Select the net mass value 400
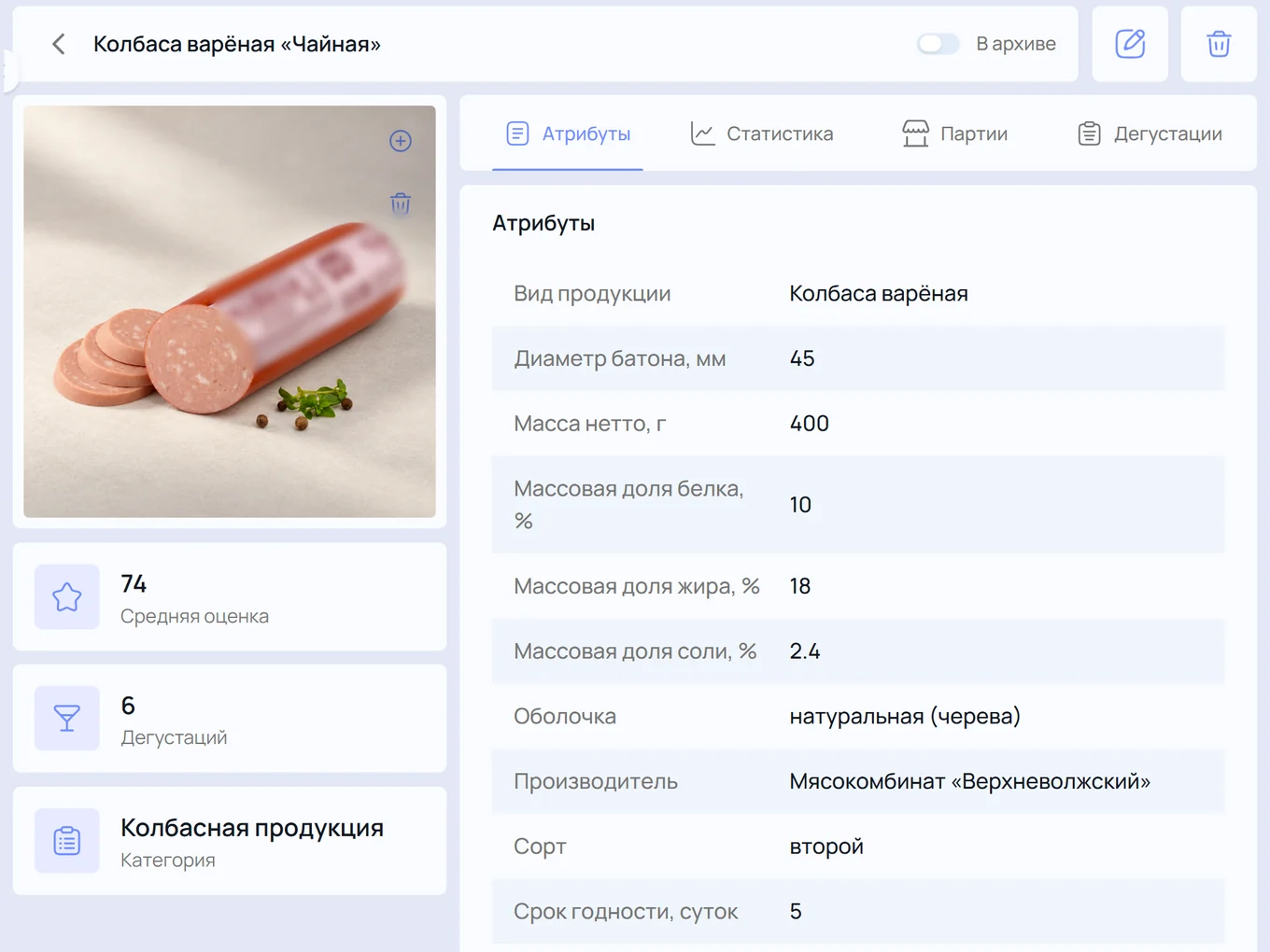The image size is (1270, 952). 810,424
